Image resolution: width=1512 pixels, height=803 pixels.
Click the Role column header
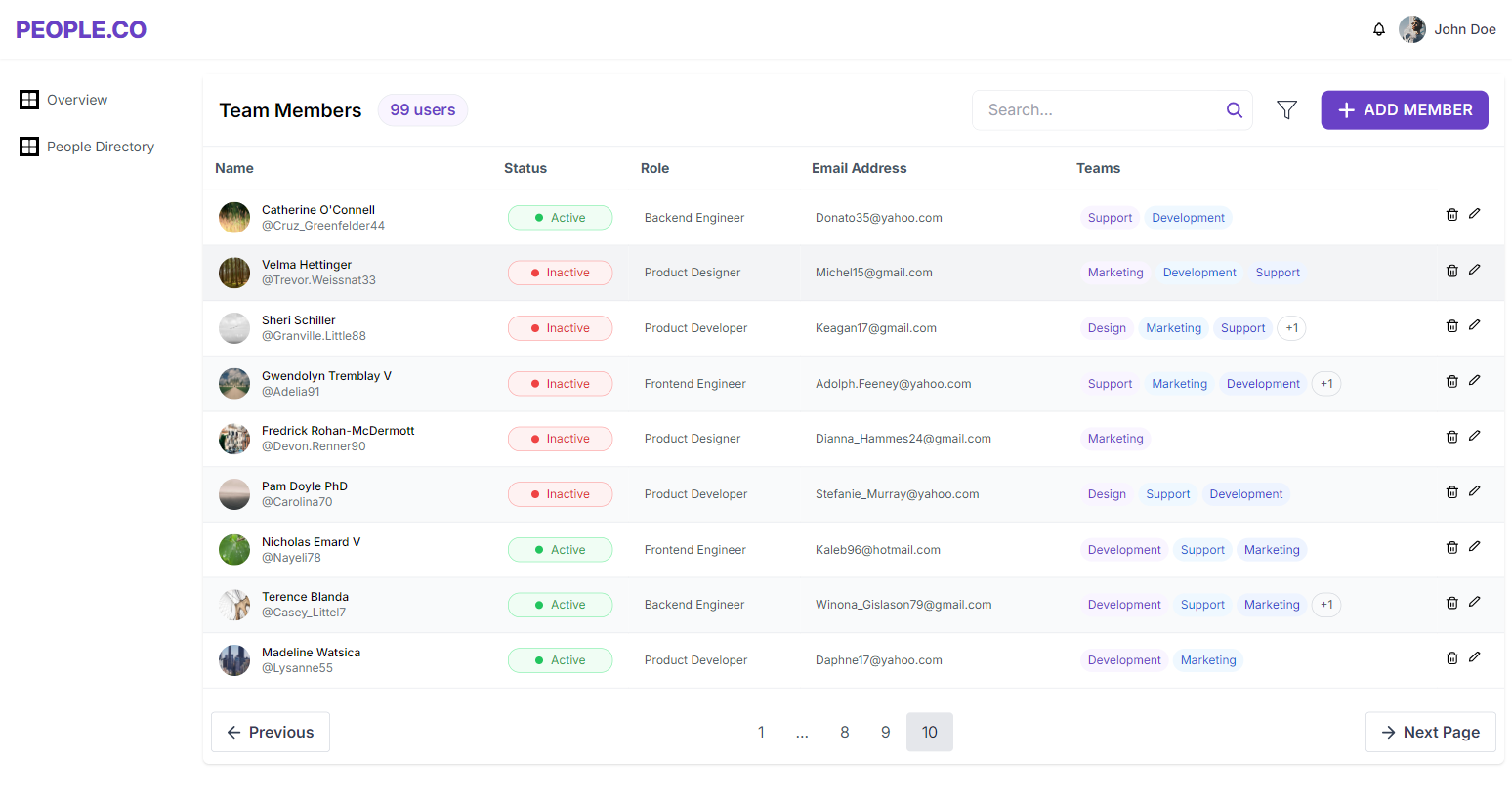654,168
